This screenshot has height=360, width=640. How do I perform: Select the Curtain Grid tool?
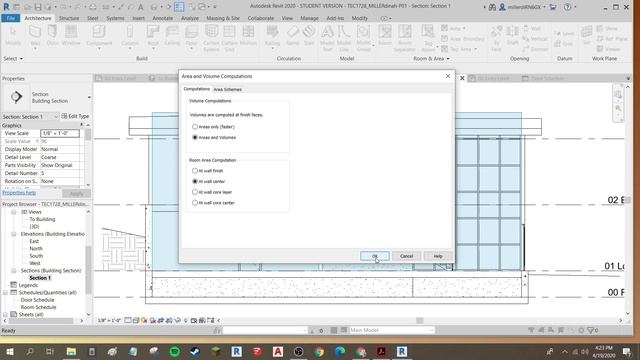tap(229, 38)
